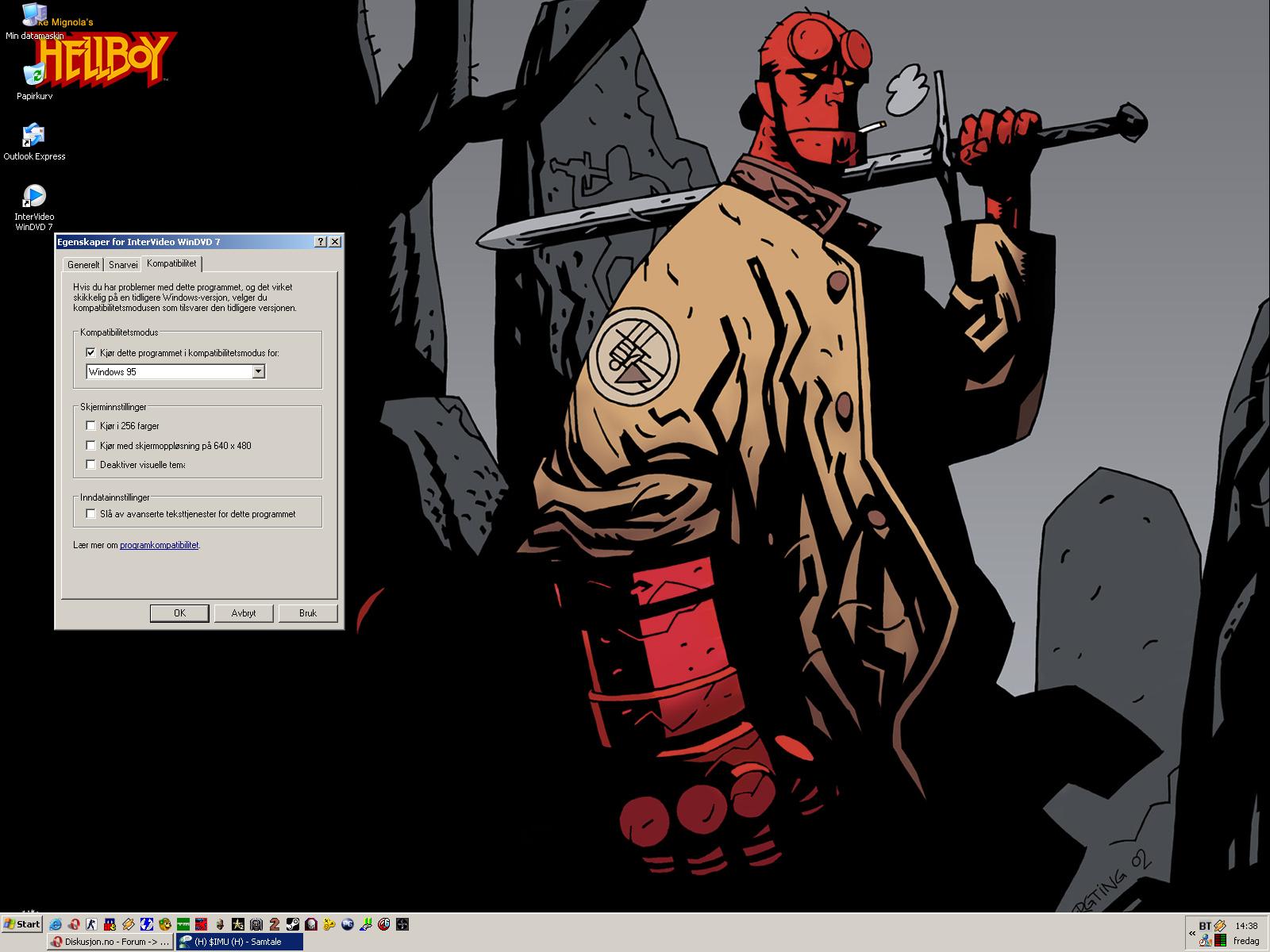
Task: Open the Start menu
Action: pos(22,924)
